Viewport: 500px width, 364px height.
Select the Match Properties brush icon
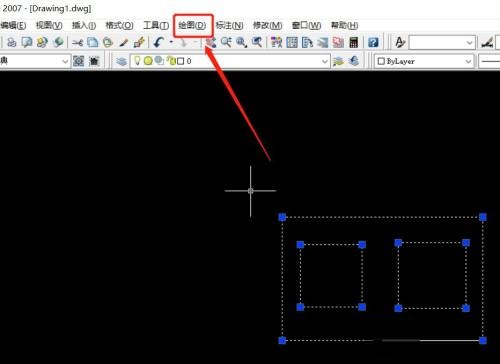[124, 42]
